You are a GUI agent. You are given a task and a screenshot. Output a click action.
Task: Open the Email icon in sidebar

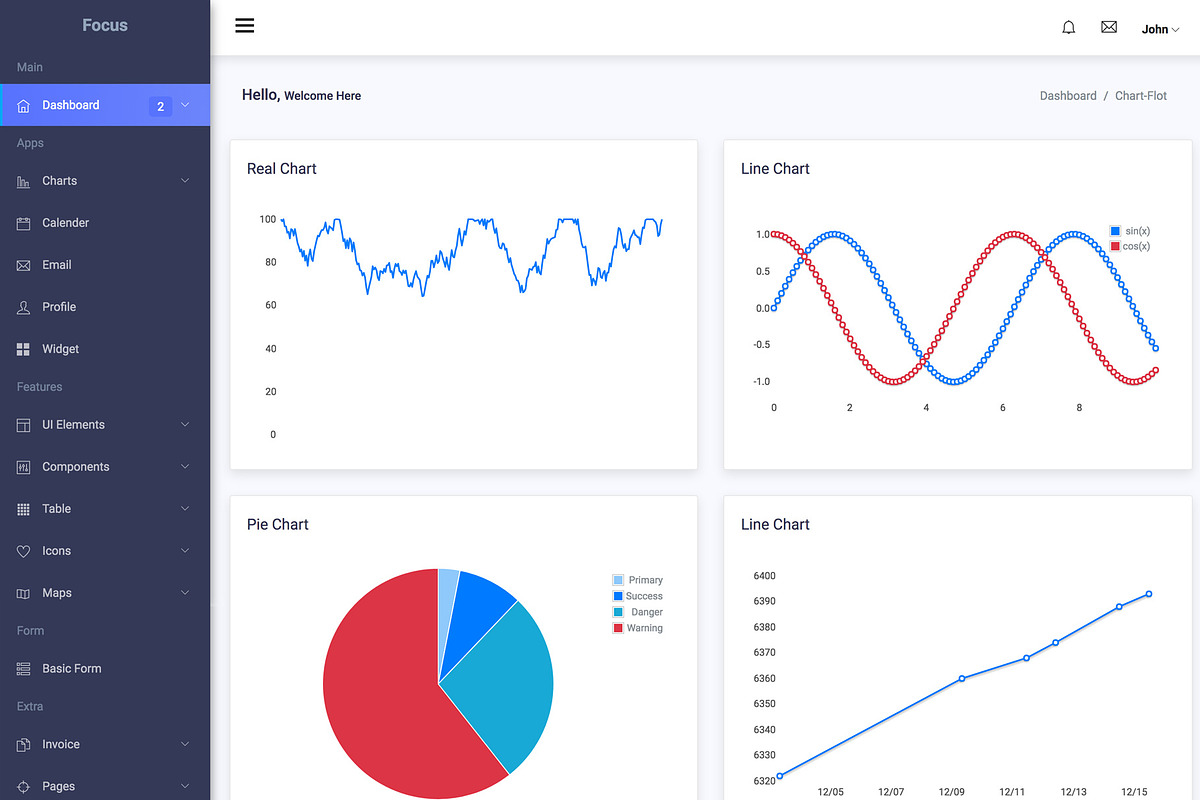pos(22,264)
